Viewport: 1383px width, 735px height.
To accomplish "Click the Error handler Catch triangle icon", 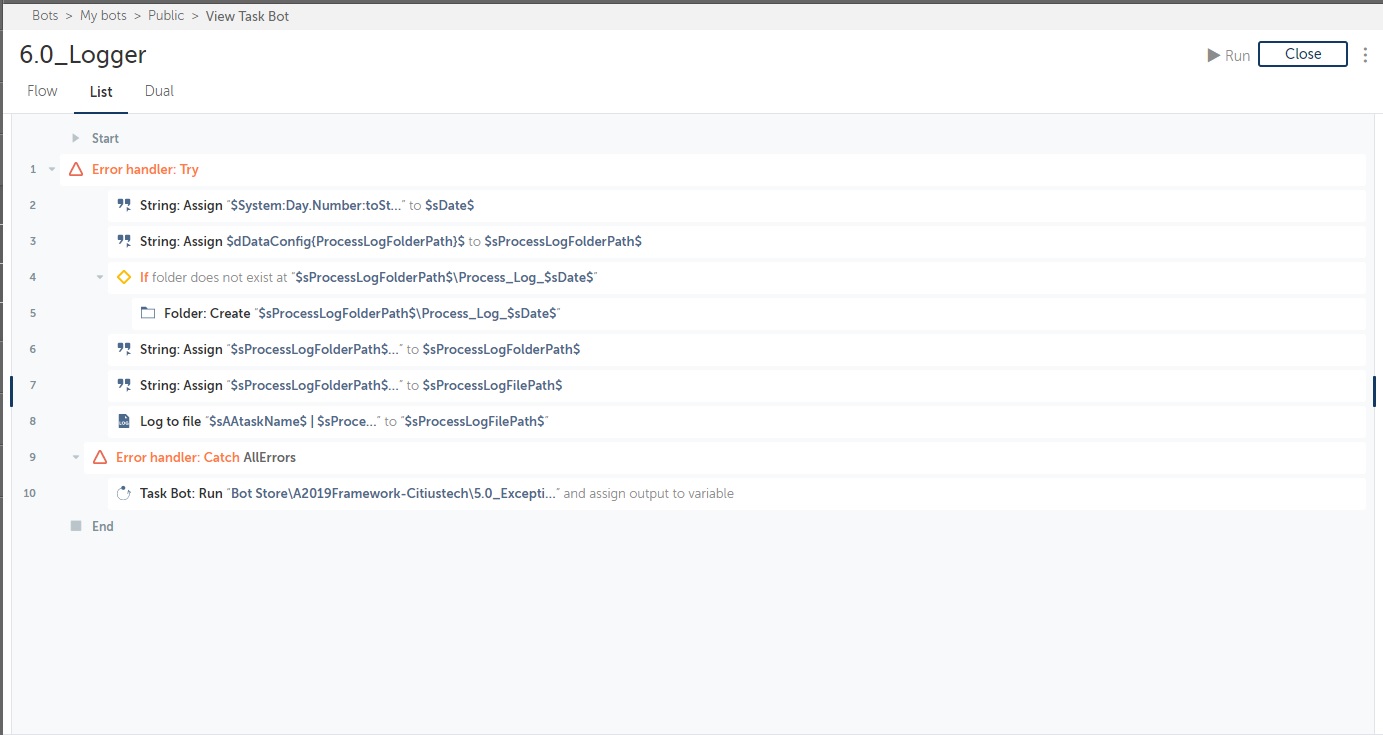I will pos(100,457).
